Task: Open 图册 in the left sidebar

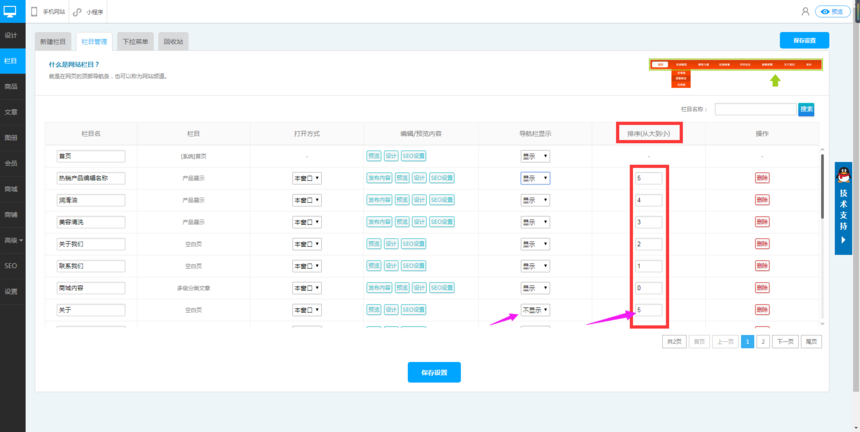Action: click(11, 138)
